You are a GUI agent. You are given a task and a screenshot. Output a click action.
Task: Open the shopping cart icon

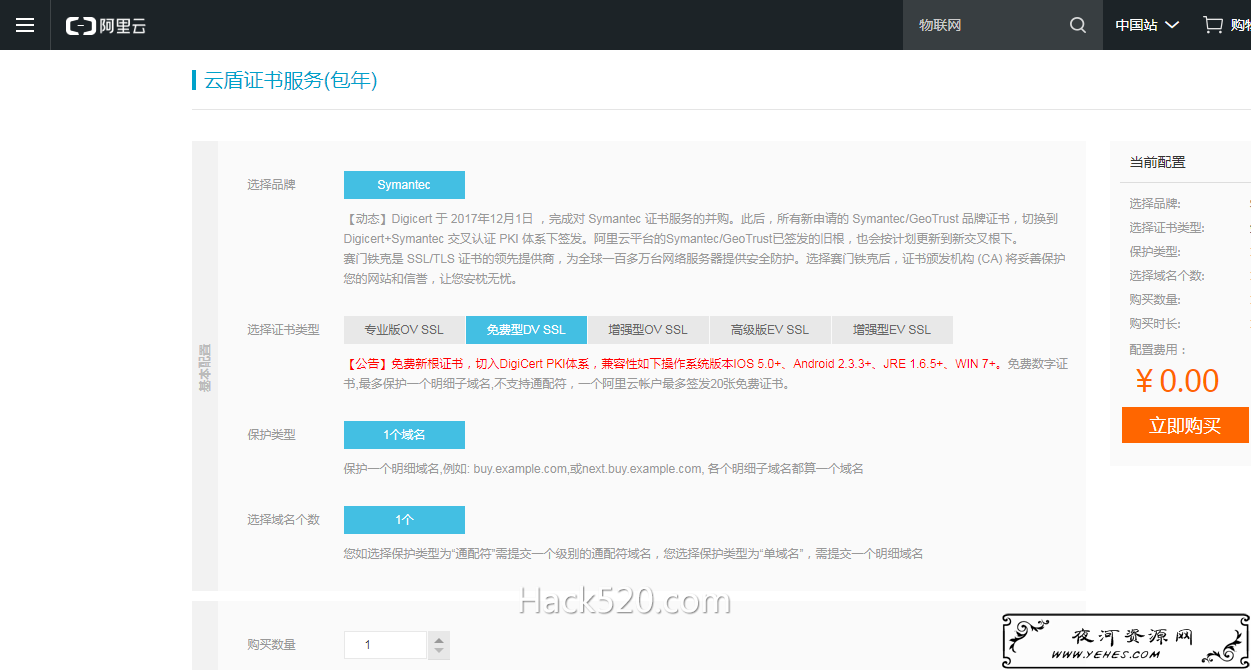[x=1213, y=25]
